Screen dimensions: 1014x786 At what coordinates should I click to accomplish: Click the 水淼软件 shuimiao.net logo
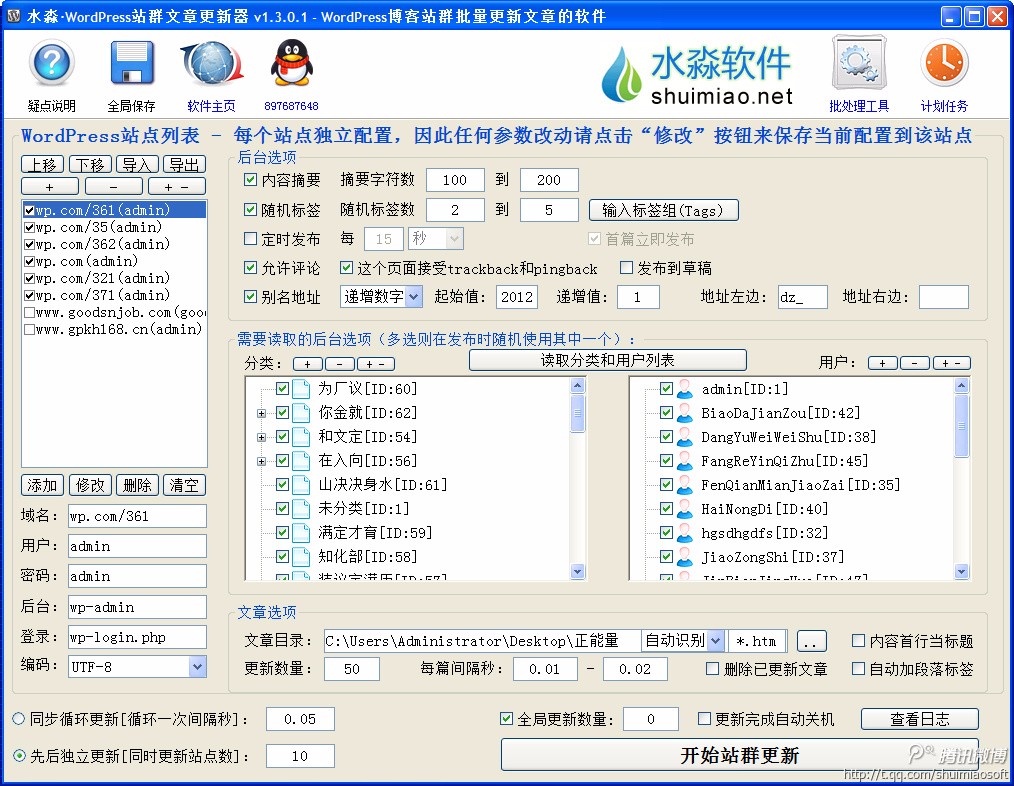pyautogui.click(x=698, y=75)
